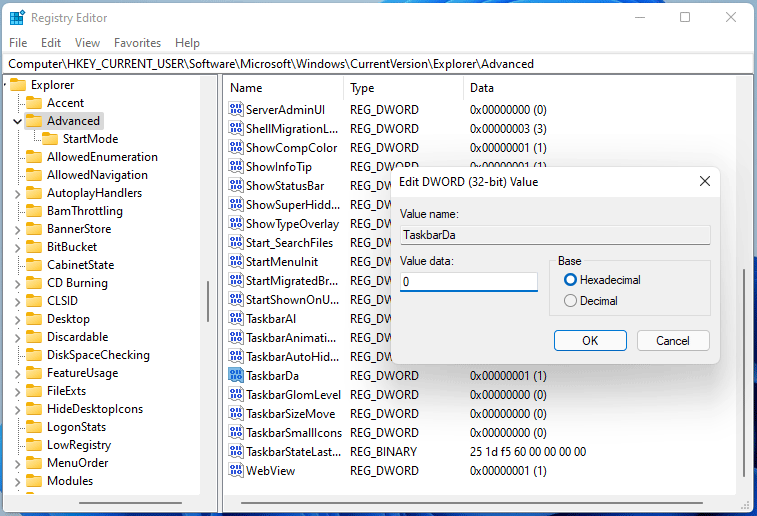The height and width of the screenshot is (516, 757).
Task: Select the TaskbarGlomLevel value name
Action: tap(293, 395)
